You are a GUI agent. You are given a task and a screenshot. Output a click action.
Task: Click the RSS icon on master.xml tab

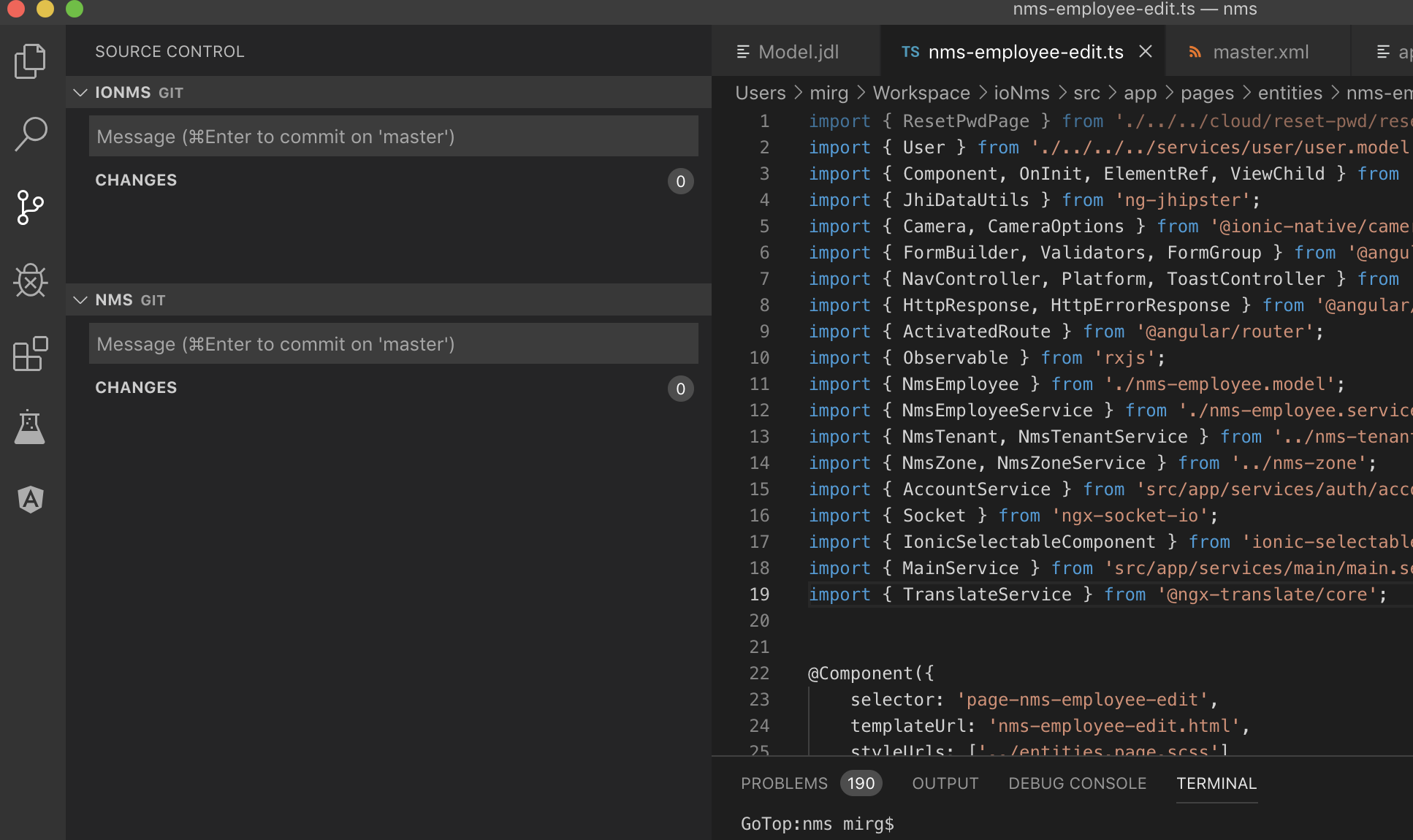point(1194,51)
